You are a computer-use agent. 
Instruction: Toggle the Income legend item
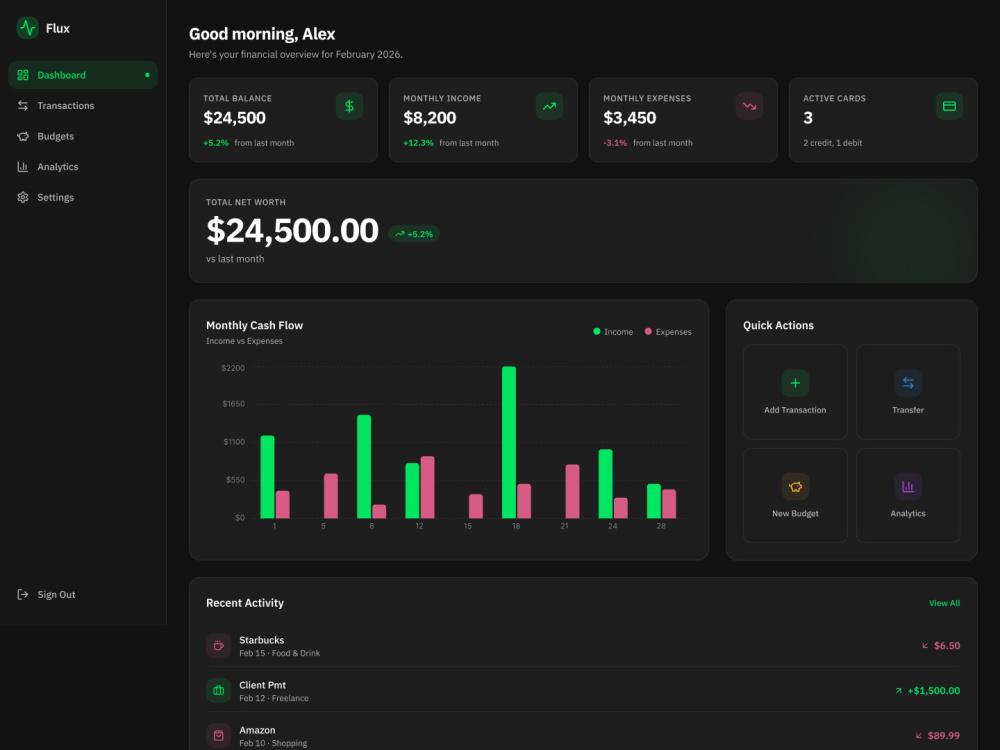[x=613, y=332]
